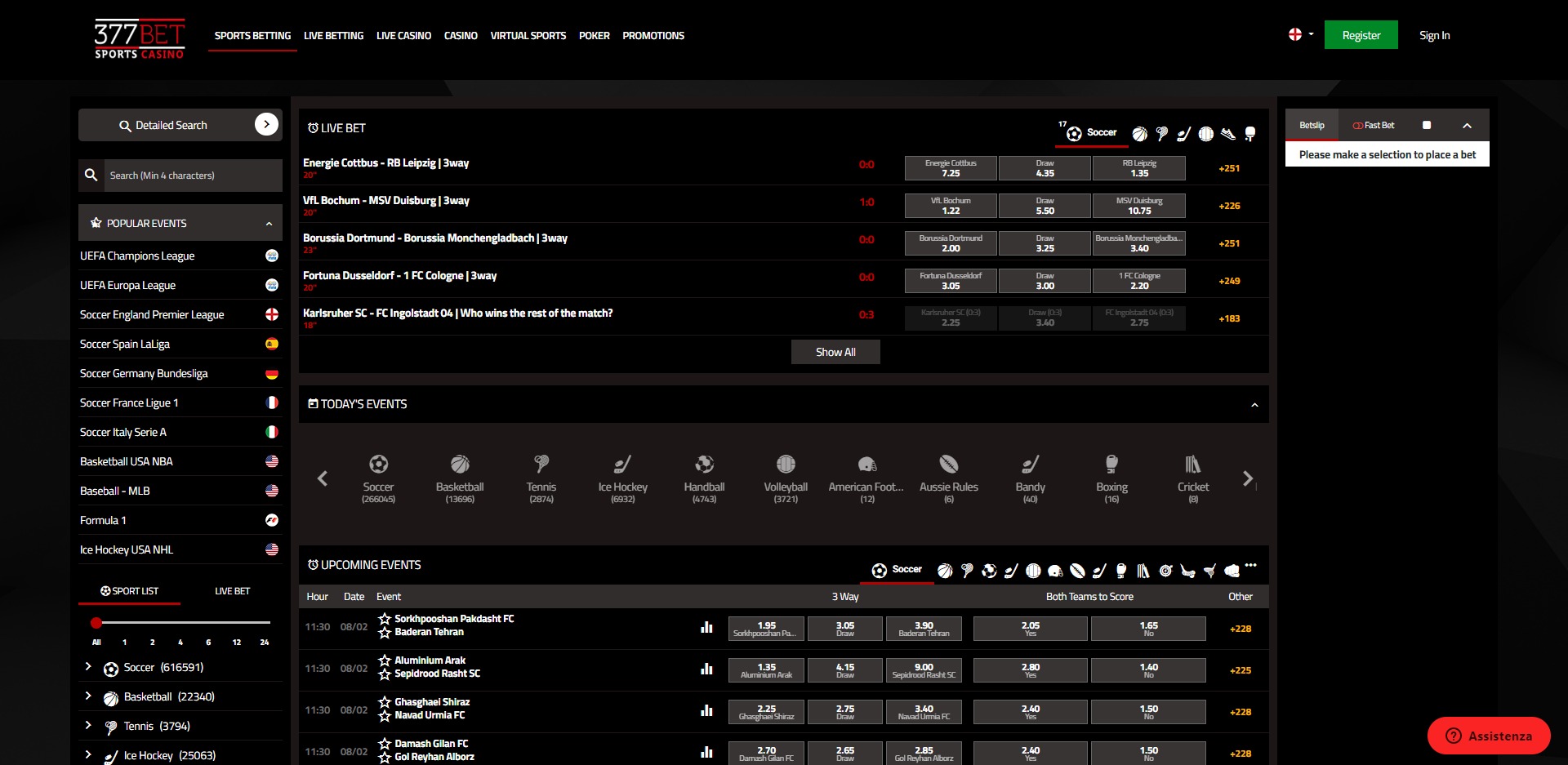Collapse the Betslip panel
The width and height of the screenshot is (1568, 765).
[1467, 126]
